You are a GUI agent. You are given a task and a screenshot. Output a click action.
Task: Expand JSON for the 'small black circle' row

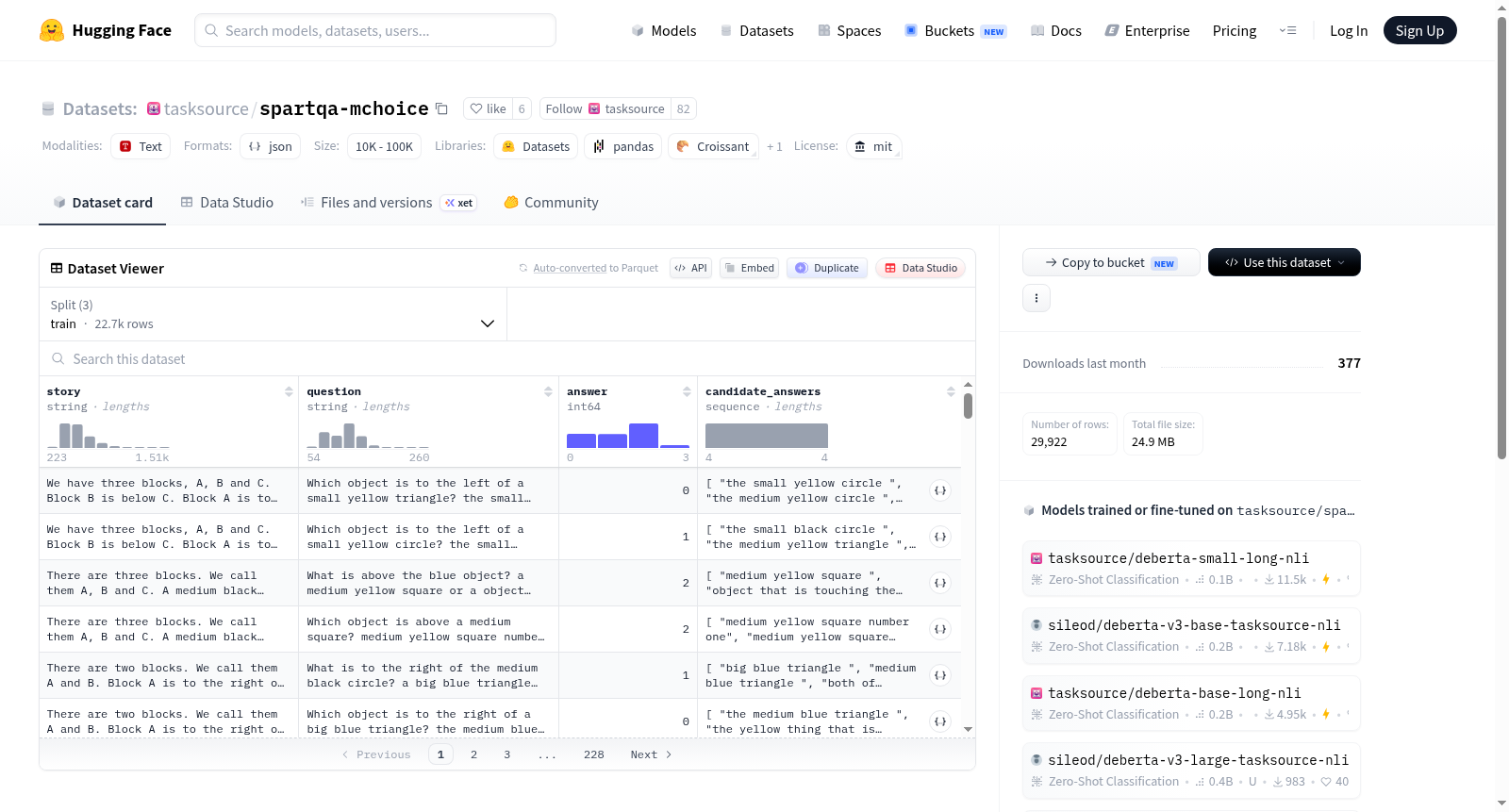940,537
